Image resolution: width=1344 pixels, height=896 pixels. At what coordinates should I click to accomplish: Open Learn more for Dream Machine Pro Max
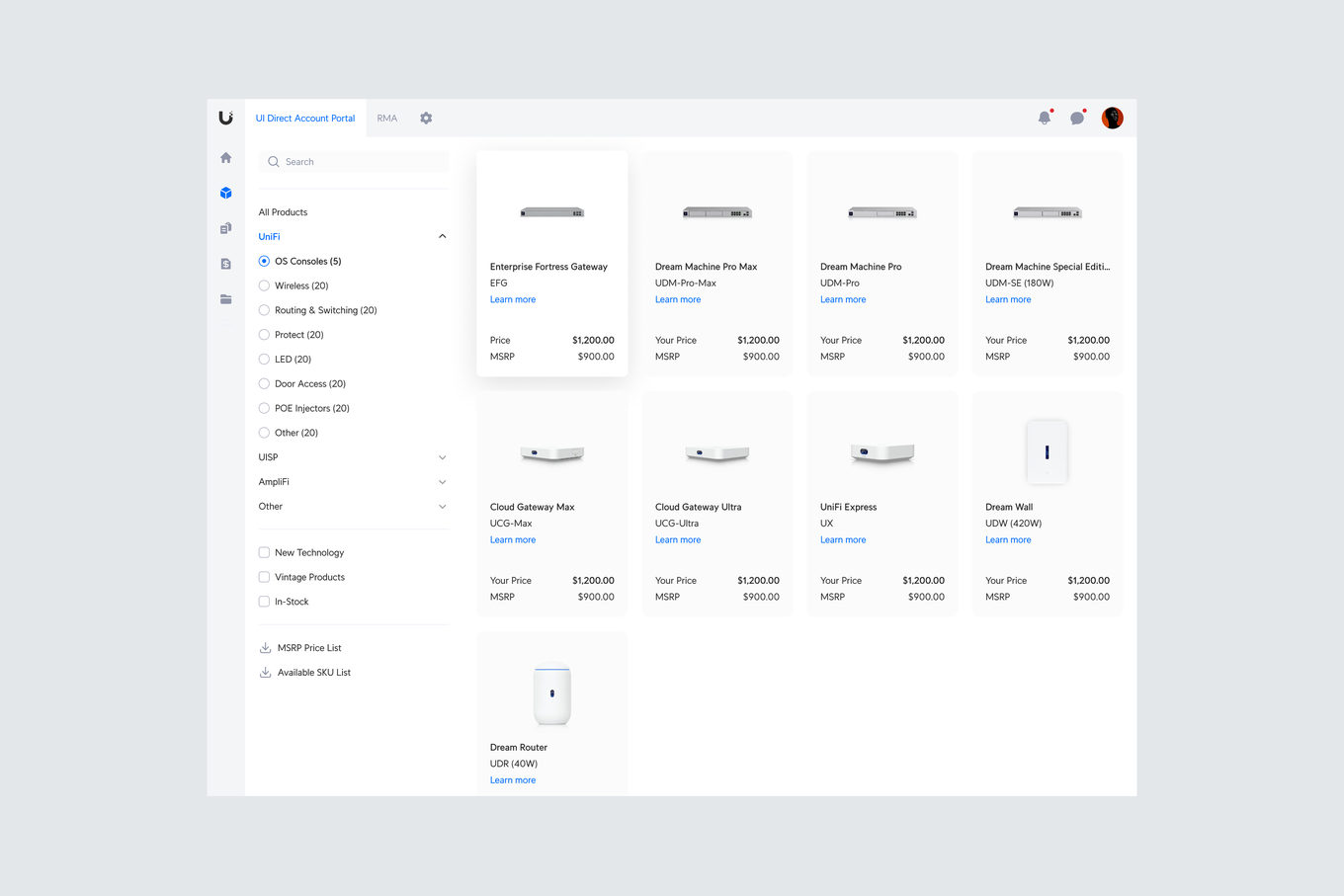coord(678,300)
